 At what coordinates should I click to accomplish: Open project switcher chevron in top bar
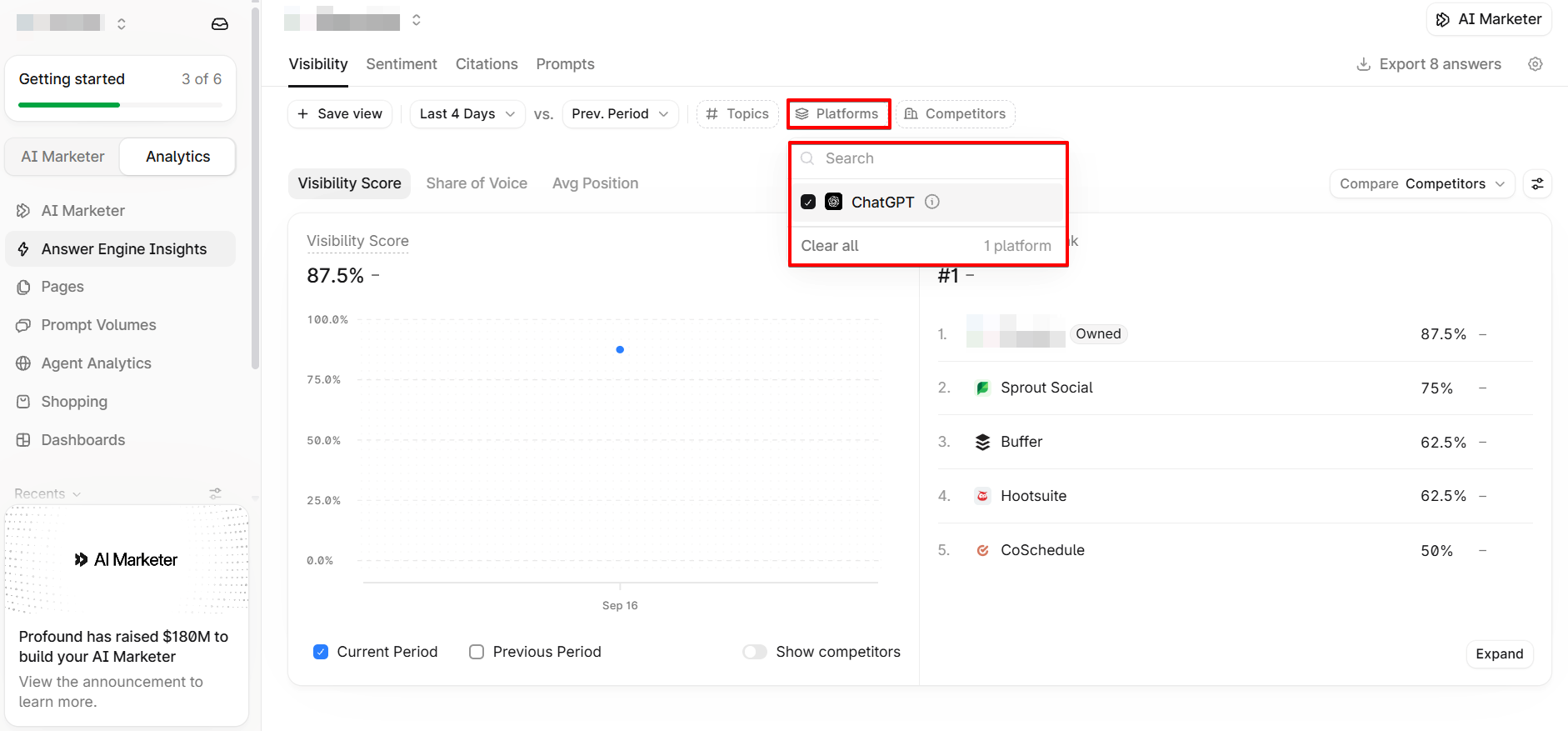[x=417, y=20]
